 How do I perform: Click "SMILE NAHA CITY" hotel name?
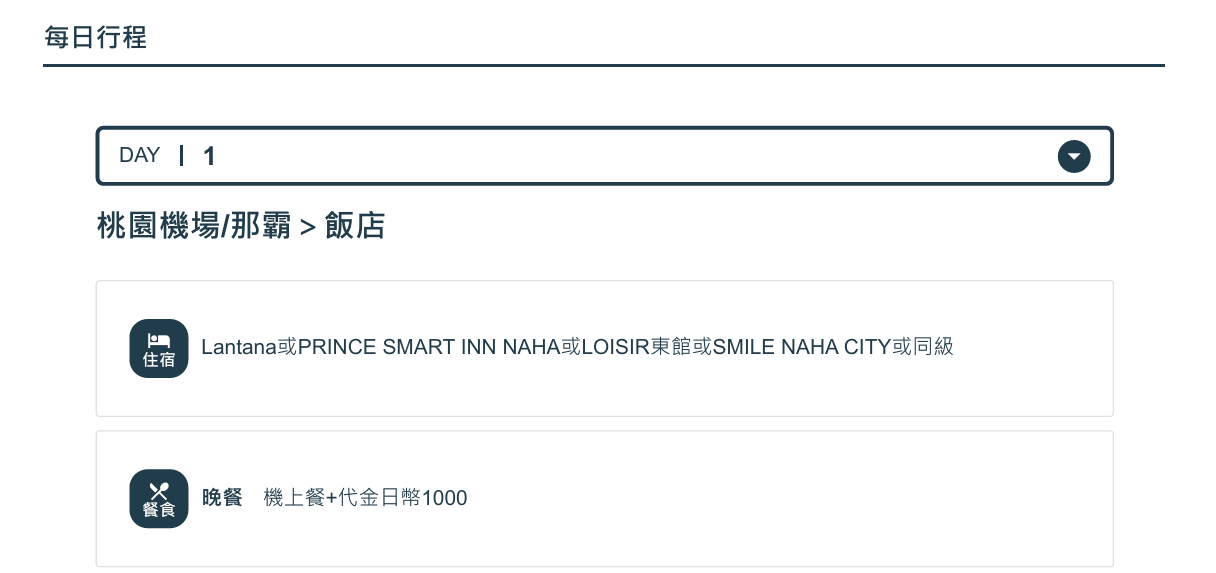[x=801, y=347]
